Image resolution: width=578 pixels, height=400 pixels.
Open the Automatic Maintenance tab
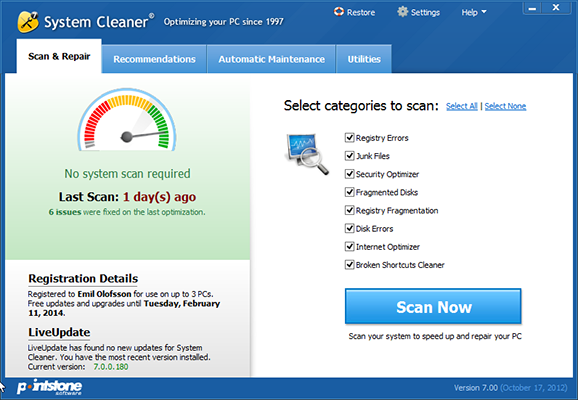pyautogui.click(x=271, y=59)
